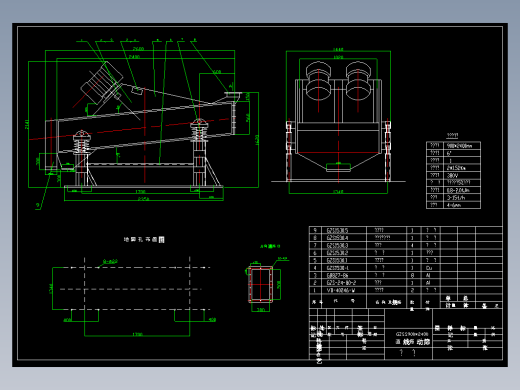
Task: Click the GZSS900×2400 drawing number in title block
Action: (x=412, y=334)
